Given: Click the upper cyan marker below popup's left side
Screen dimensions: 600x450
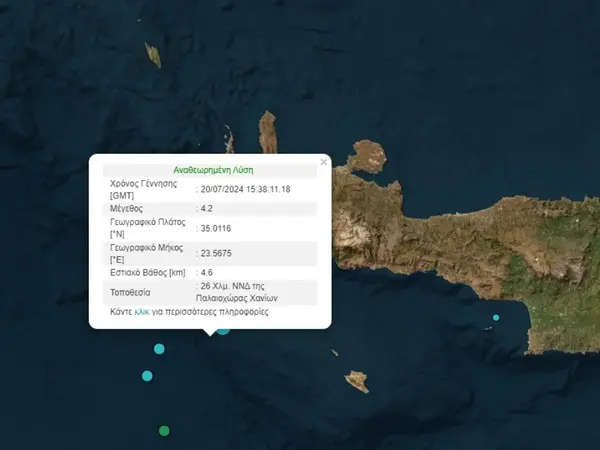Looking at the screenshot, I should (x=158, y=349).
